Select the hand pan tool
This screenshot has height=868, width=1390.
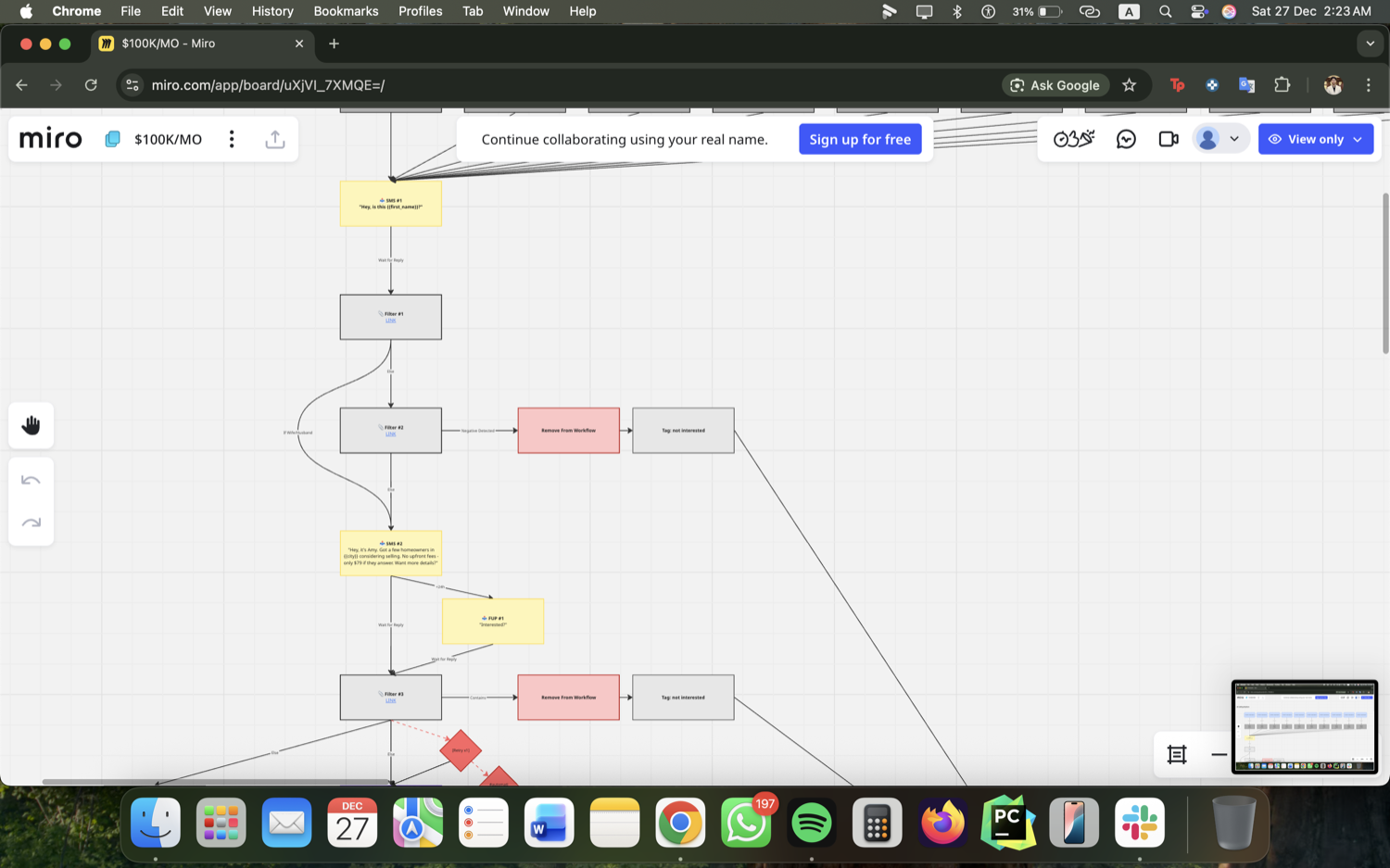(x=31, y=425)
